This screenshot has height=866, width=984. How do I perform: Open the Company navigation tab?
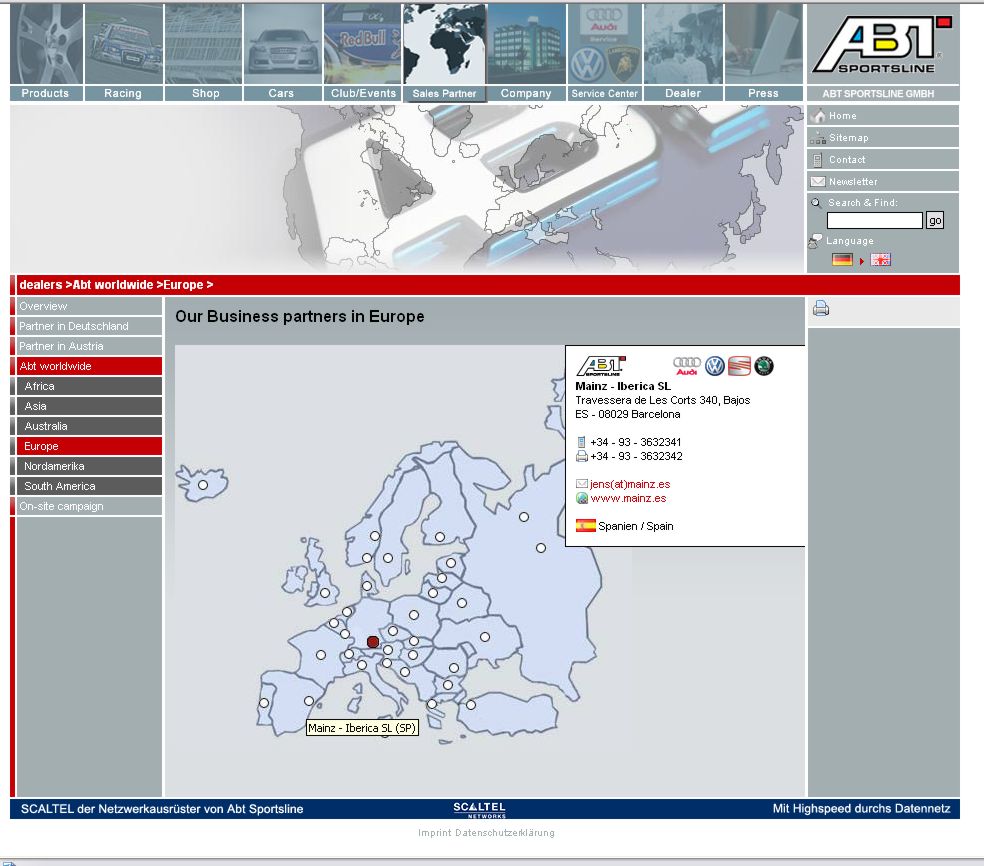[x=527, y=52]
